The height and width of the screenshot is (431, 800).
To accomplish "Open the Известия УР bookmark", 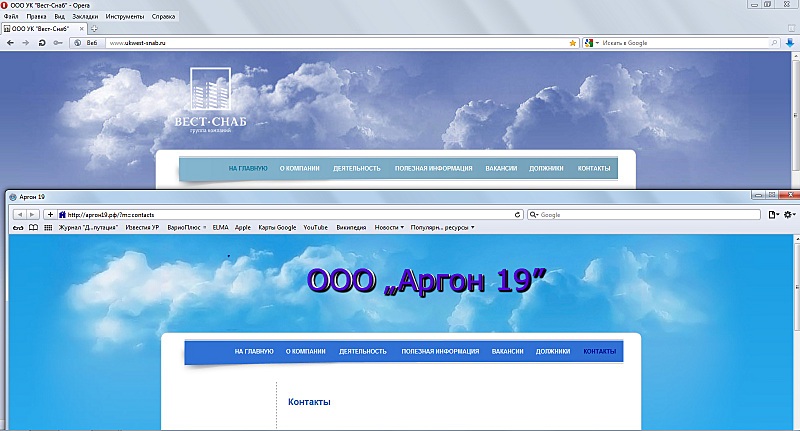I will point(142,227).
